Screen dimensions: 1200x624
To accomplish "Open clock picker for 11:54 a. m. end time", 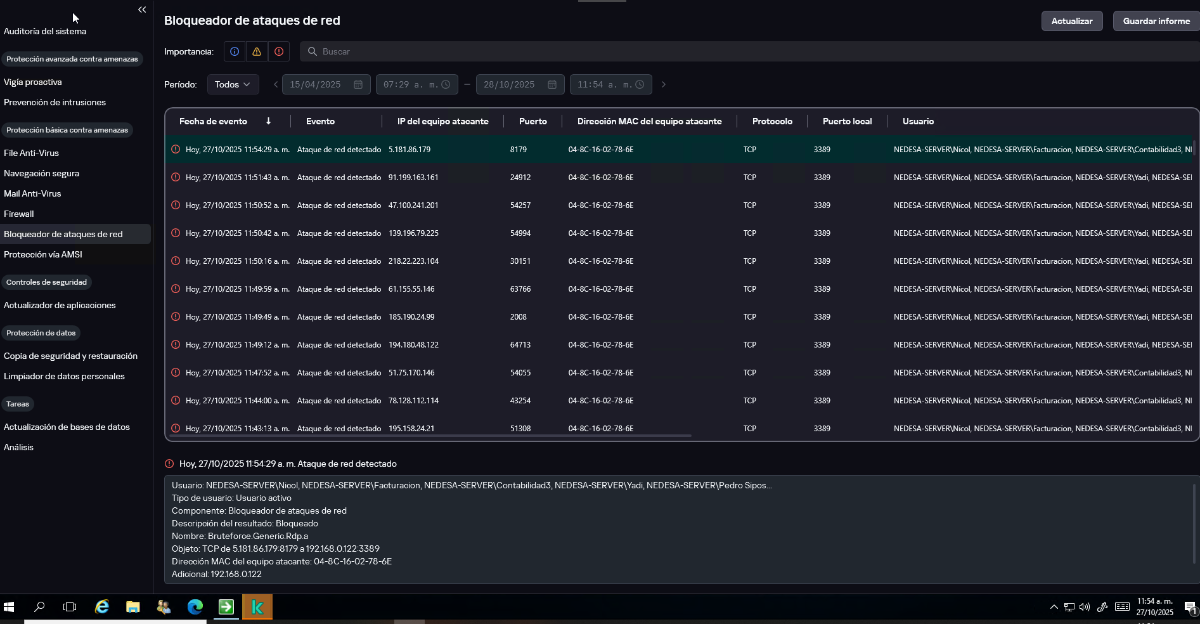I will 640,85.
